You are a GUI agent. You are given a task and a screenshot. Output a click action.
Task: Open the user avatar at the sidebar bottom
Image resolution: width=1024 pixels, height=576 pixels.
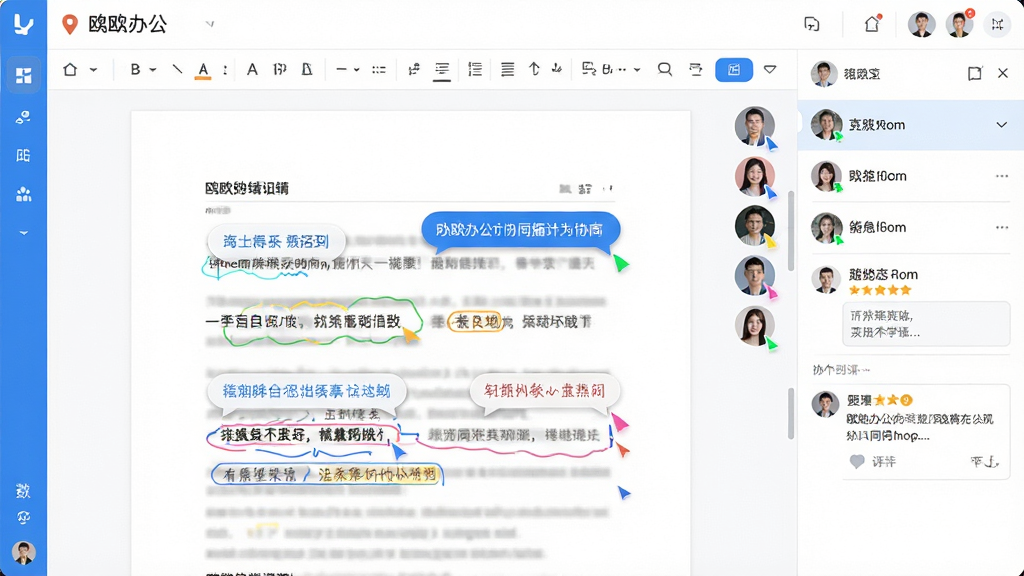[x=24, y=553]
